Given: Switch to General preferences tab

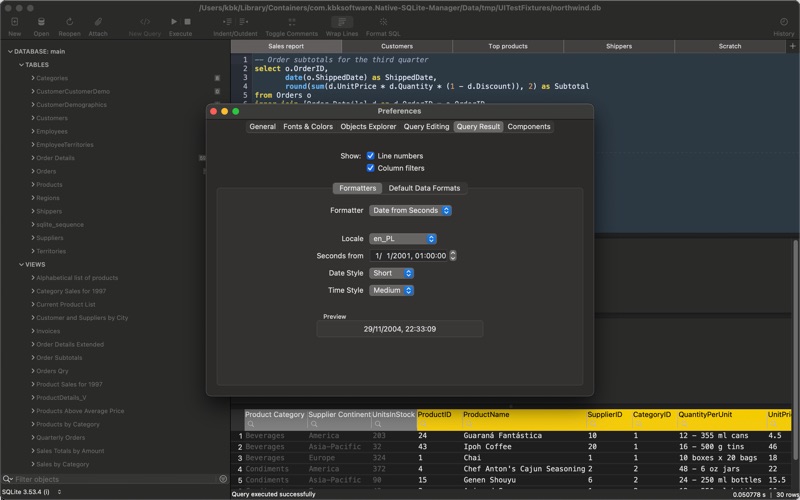Looking at the screenshot, I should 262,127.
